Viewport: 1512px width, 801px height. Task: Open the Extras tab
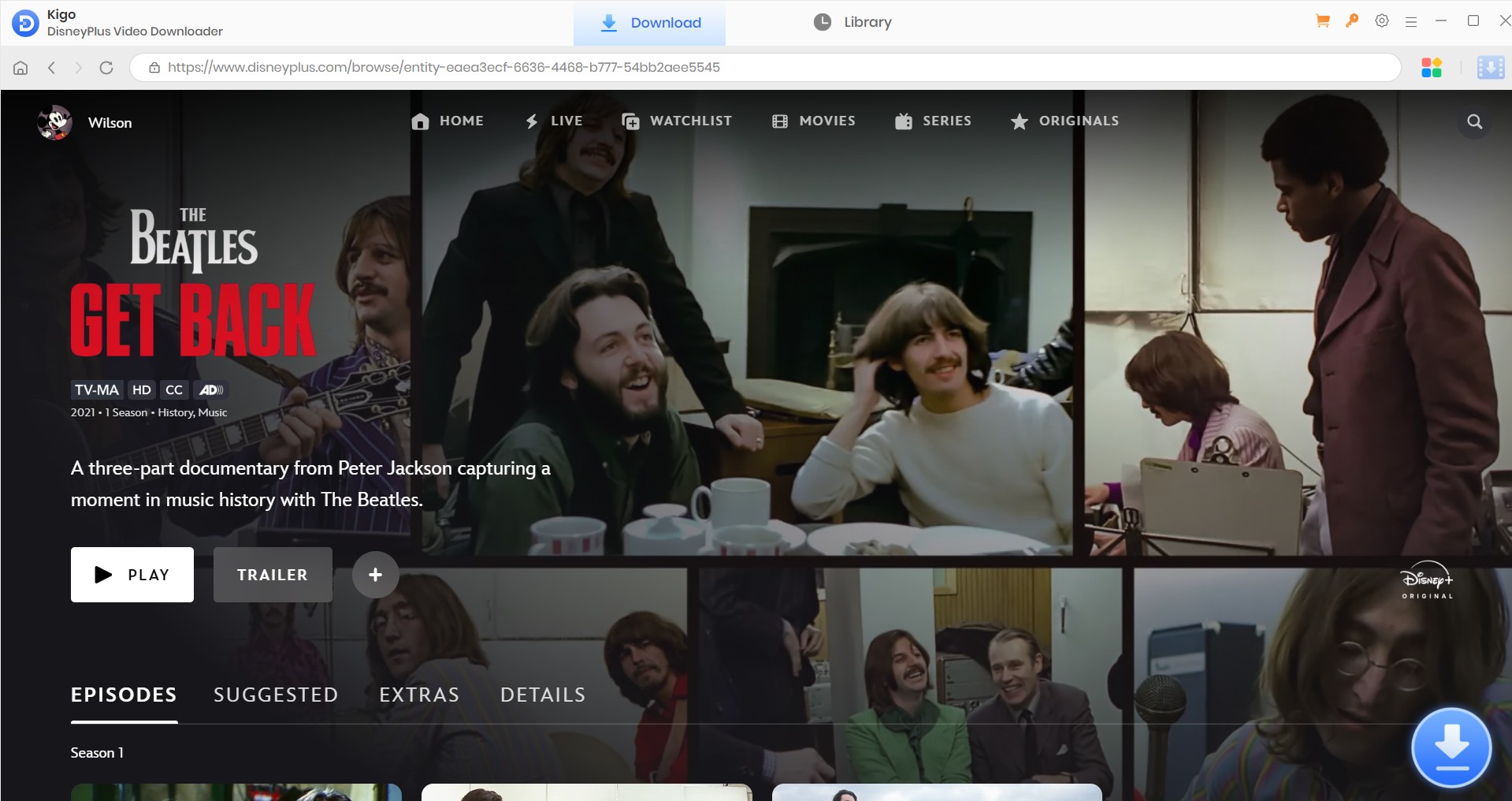pos(419,695)
